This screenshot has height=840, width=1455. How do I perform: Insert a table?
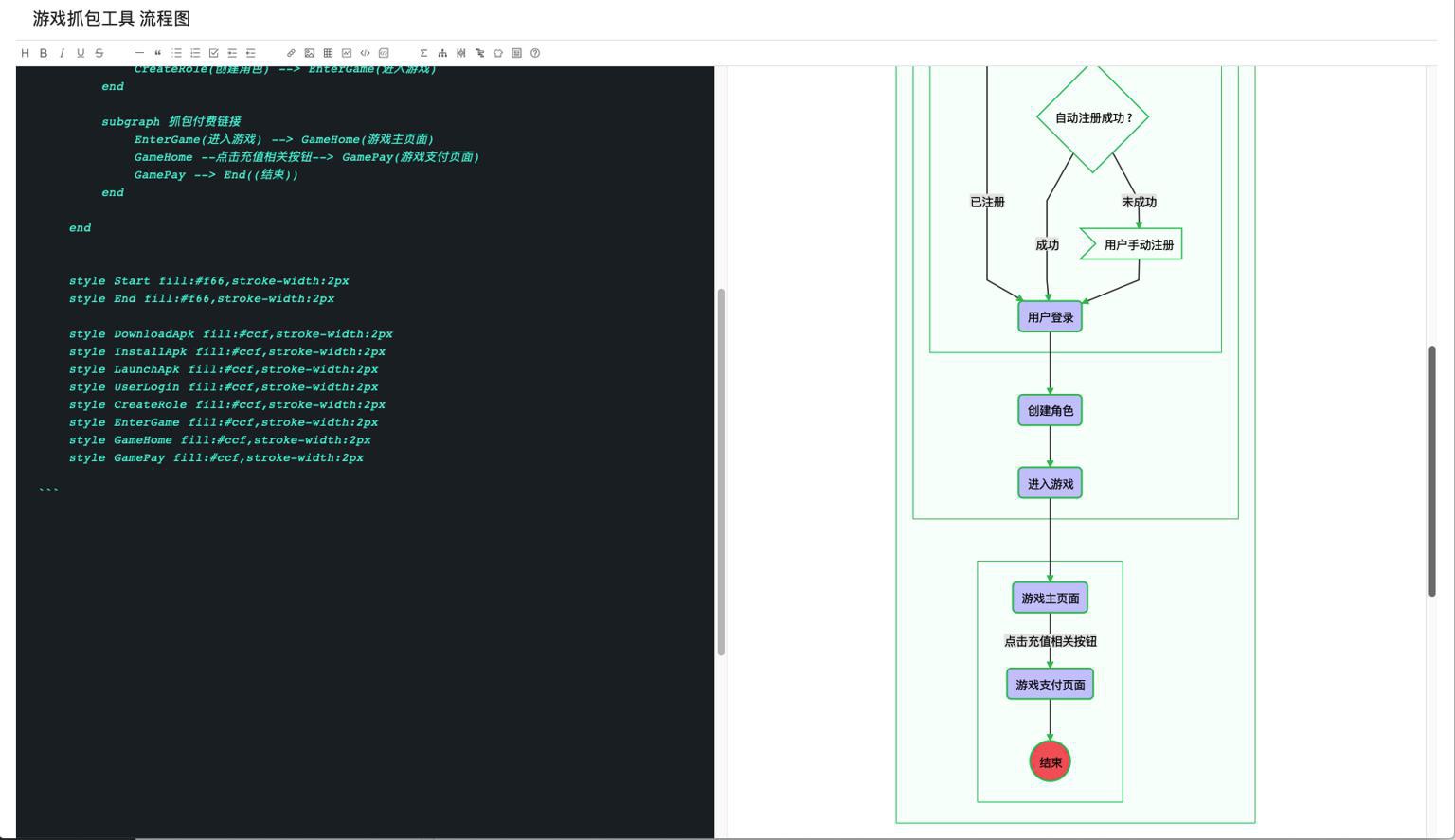[328, 53]
